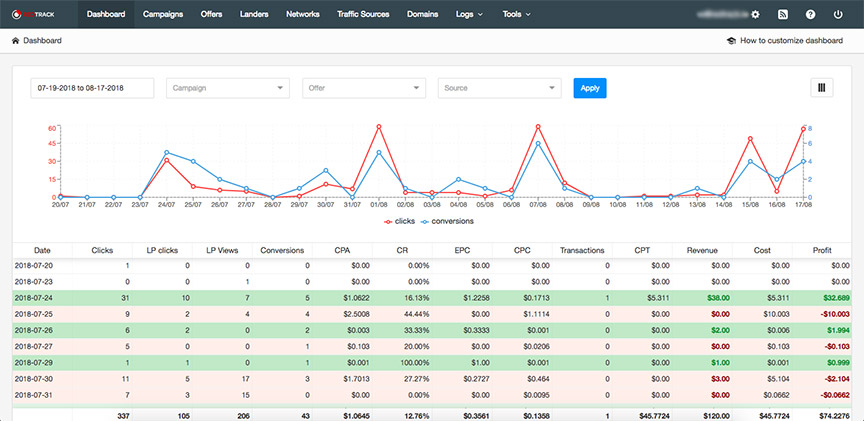Open the Logs menu
Viewport: 864px width, 421px height.
click(469, 14)
